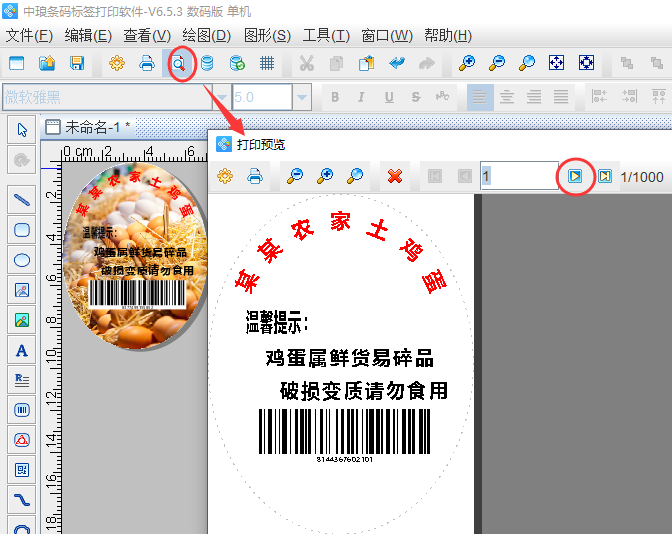Image resolution: width=672 pixels, height=534 pixels.
Task: Select the barcode drawing tool
Action: 21,410
